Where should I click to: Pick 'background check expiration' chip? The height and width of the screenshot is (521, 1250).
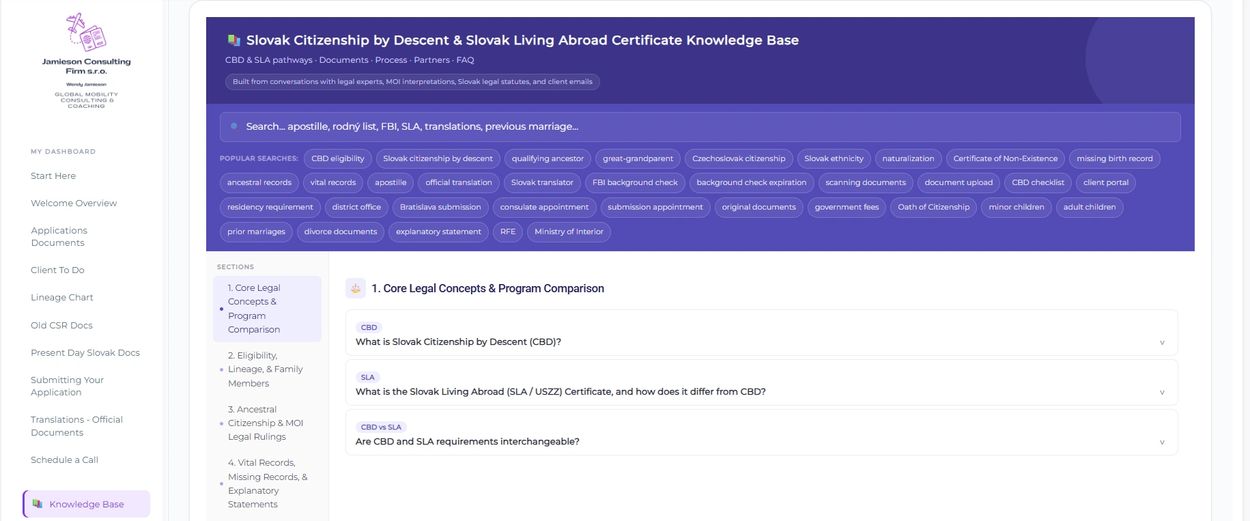click(752, 182)
